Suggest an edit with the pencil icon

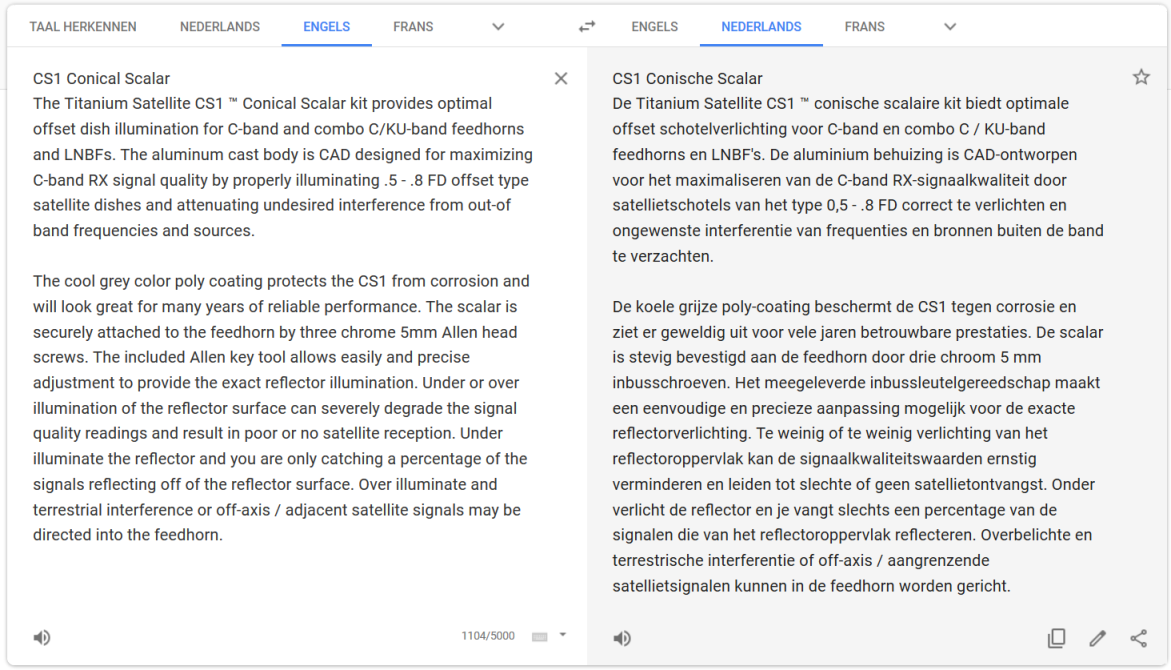(1097, 638)
